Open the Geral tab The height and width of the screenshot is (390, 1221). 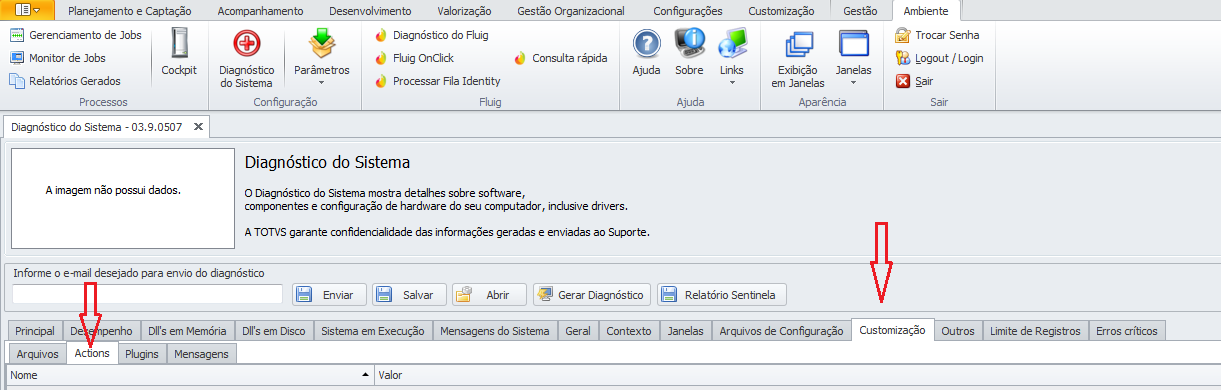(x=577, y=331)
